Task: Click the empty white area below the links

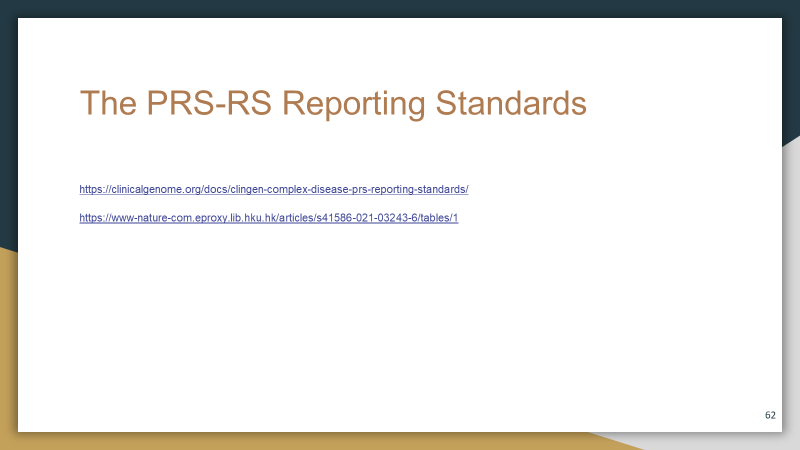Action: 400,320
